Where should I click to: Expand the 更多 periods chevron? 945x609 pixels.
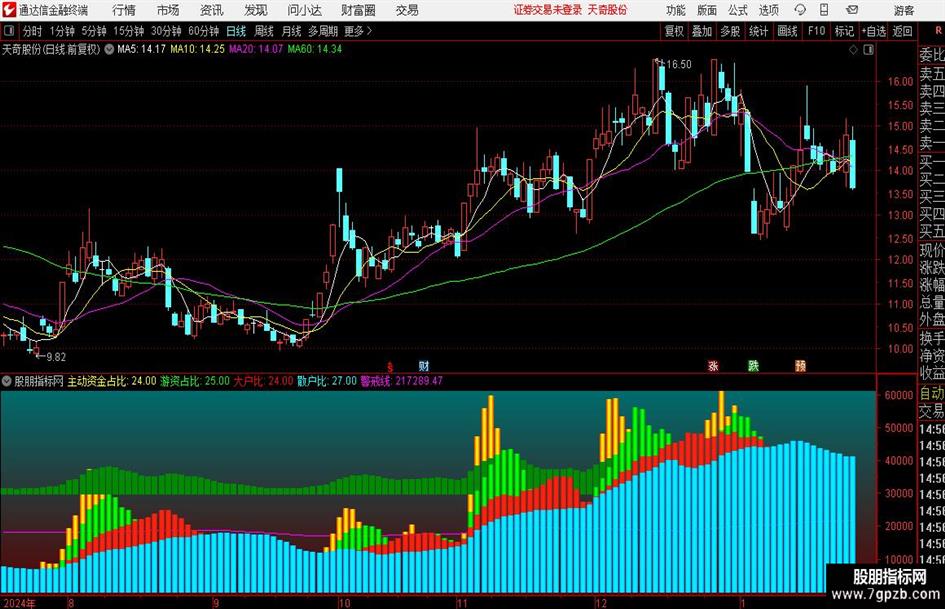click(369, 31)
